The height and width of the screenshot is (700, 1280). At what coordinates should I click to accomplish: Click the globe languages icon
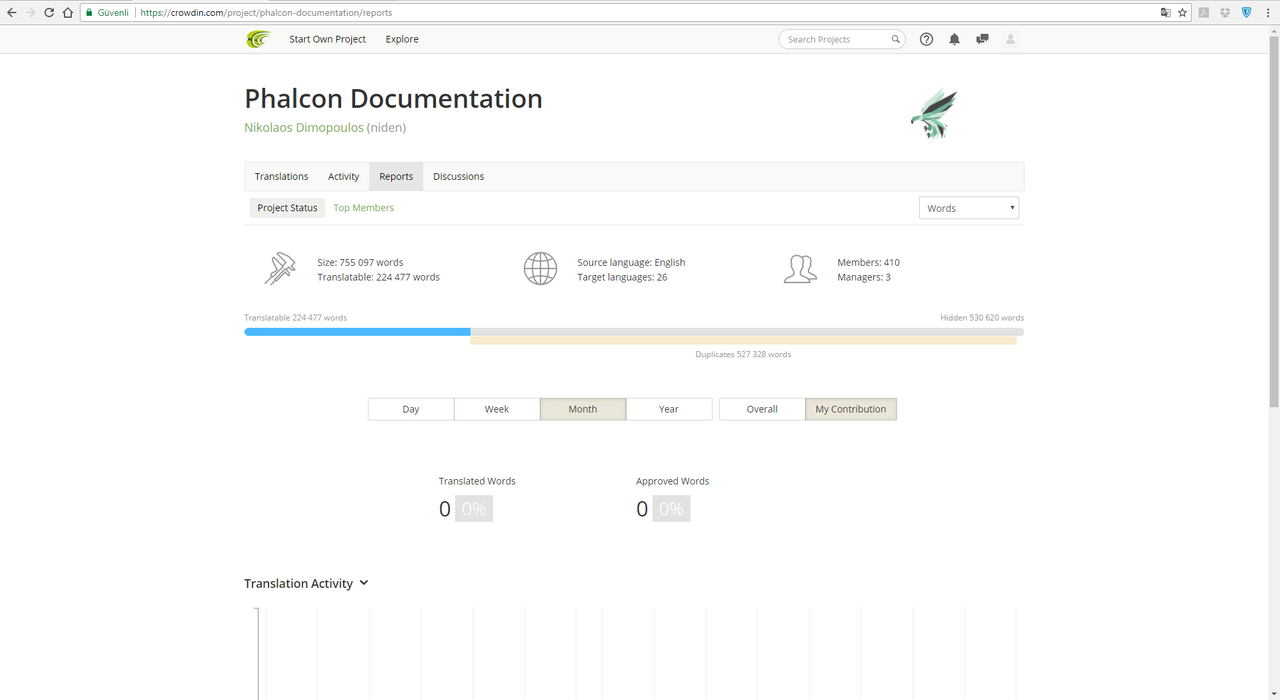(540, 268)
